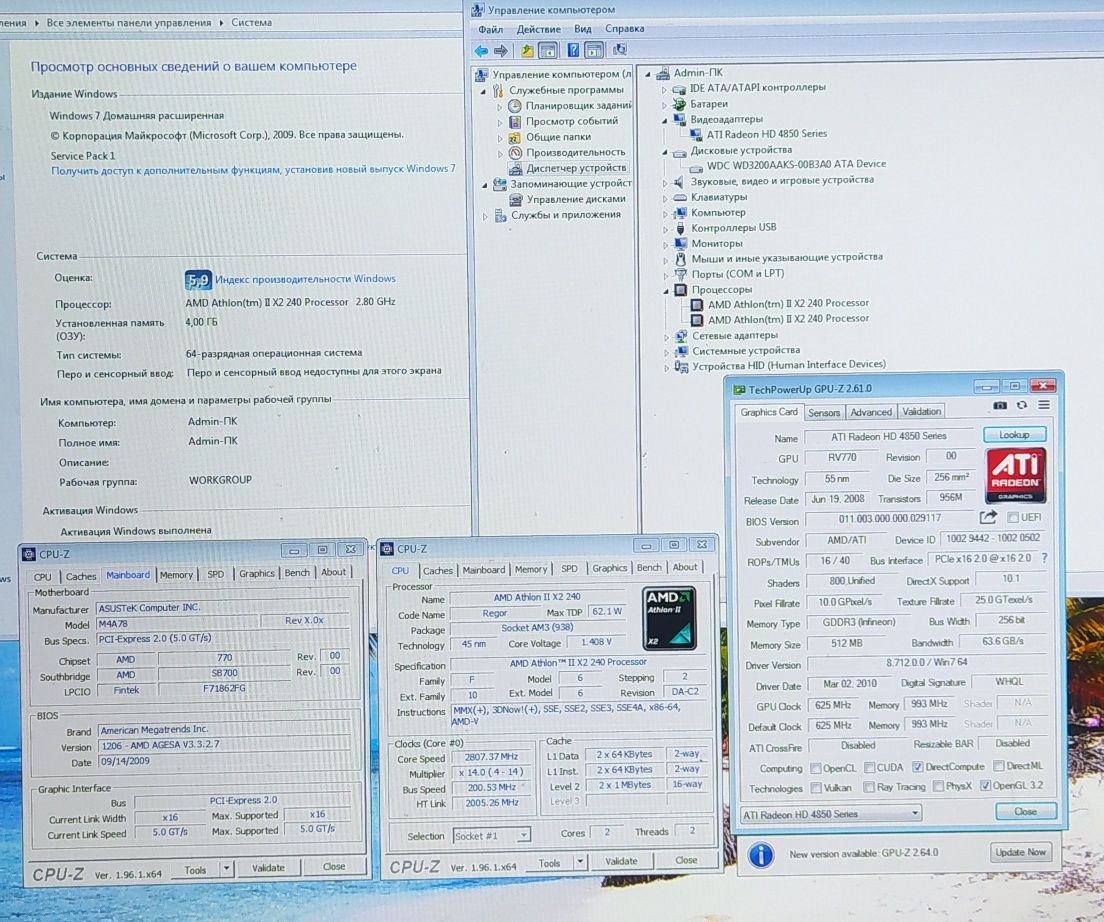Click Validate in CPU-Z Mainboard window
The image size is (1104, 922).
pyautogui.click(x=268, y=868)
